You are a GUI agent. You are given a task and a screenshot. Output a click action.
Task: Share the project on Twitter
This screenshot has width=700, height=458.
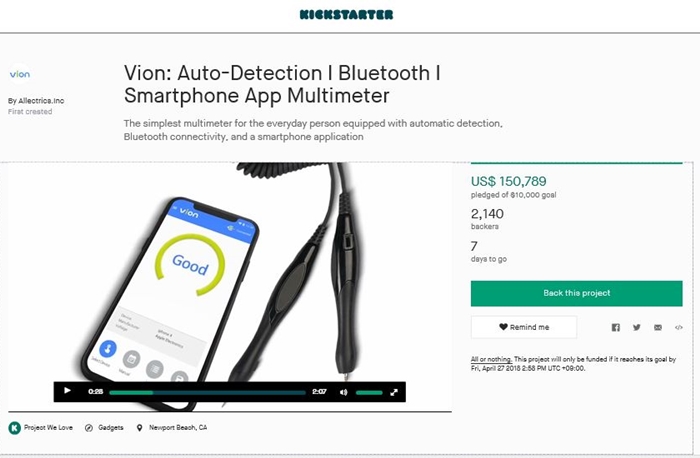point(637,327)
